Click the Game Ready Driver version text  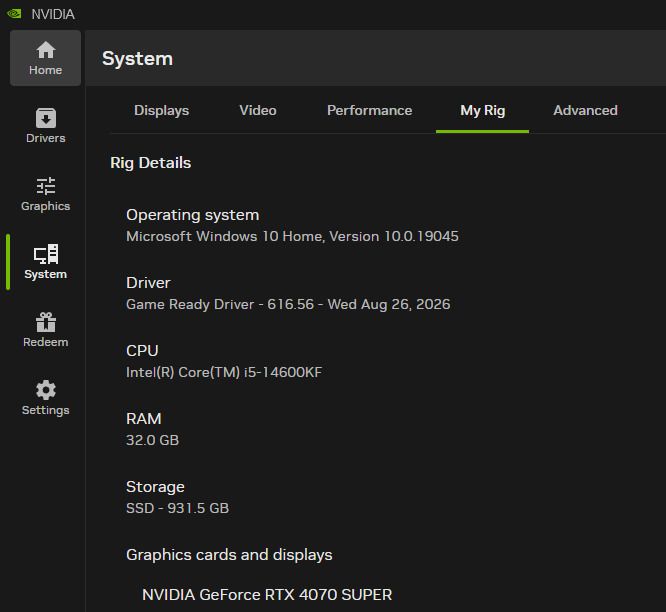pos(288,304)
